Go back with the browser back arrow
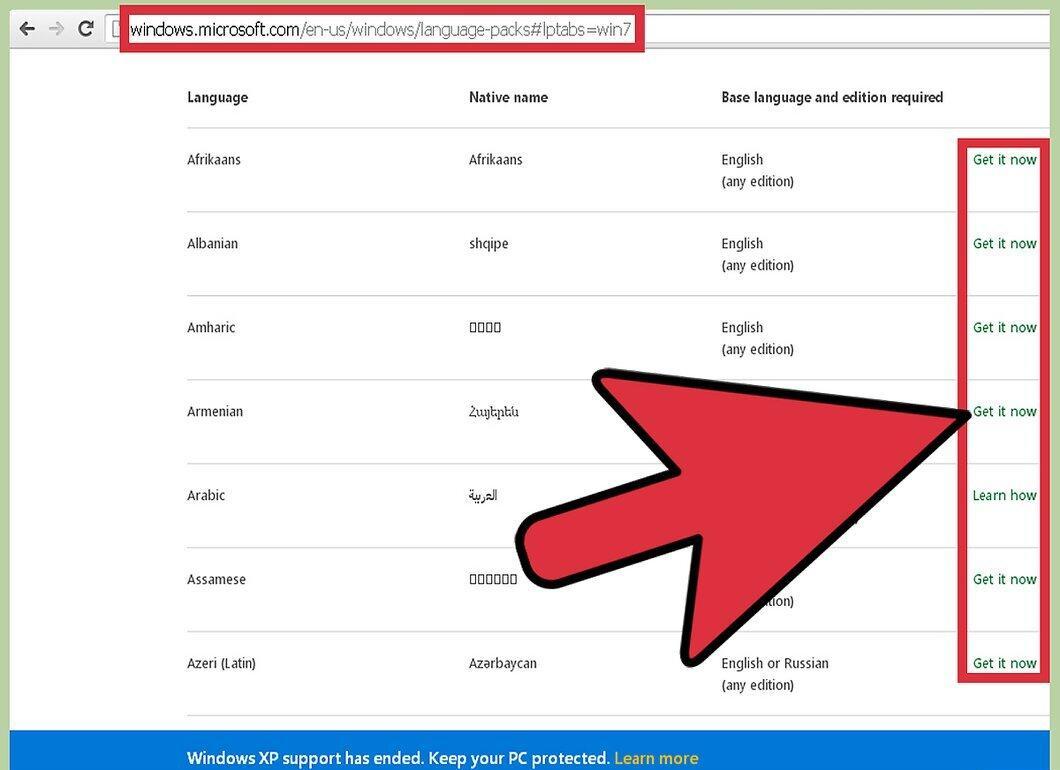1060x770 pixels. point(27,29)
